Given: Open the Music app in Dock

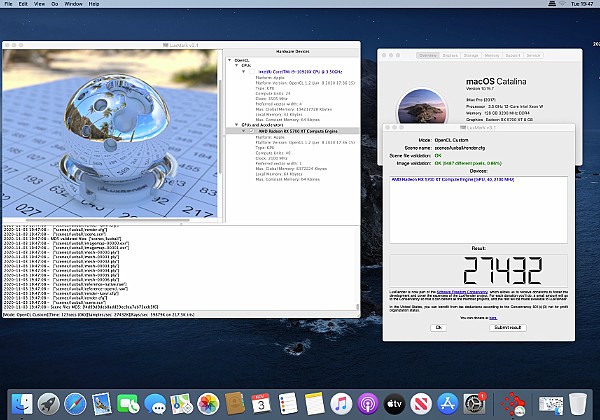Looking at the screenshot, I should pos(340,403).
